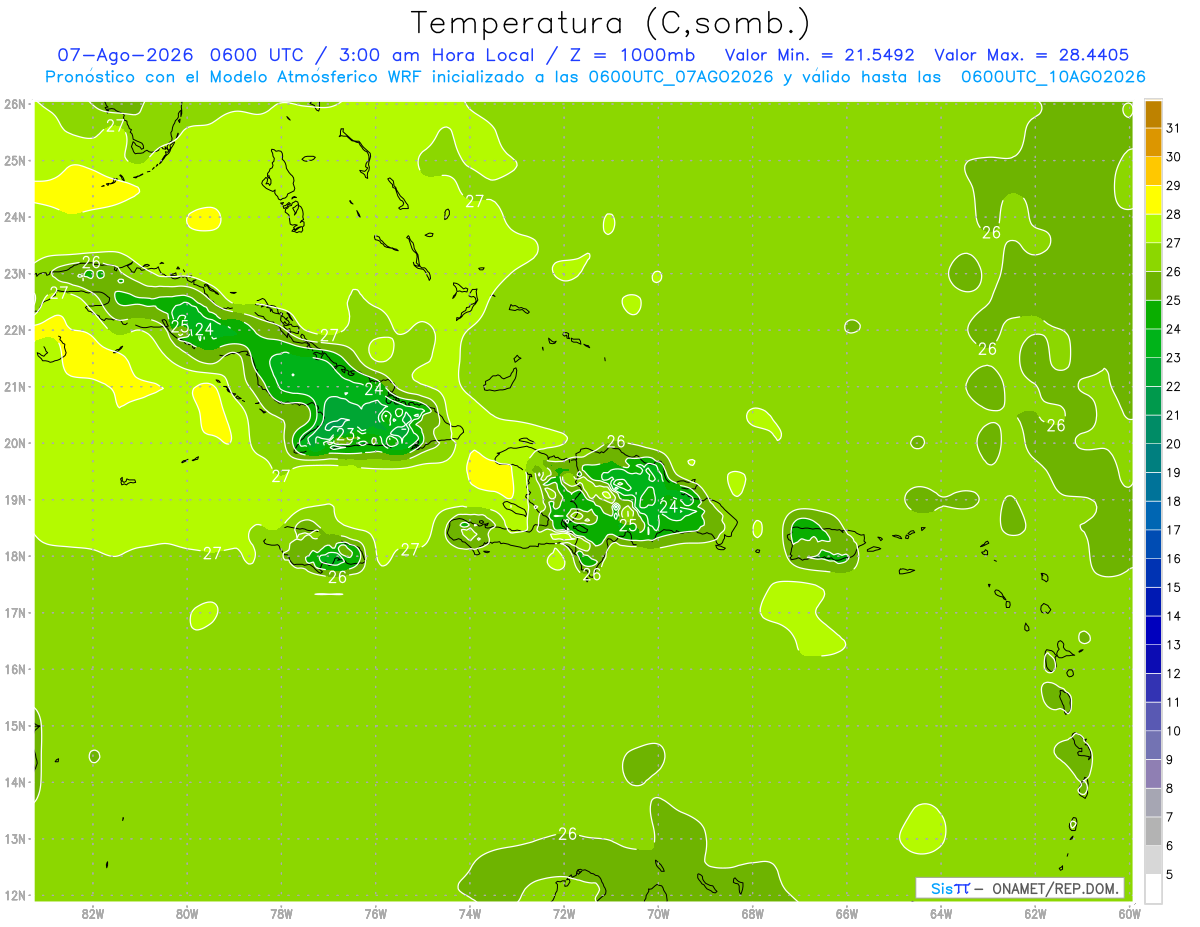Image resolution: width=1200 pixels, height=927 pixels.
Task: Click the 82W longitude axis label
Action: pos(93,913)
